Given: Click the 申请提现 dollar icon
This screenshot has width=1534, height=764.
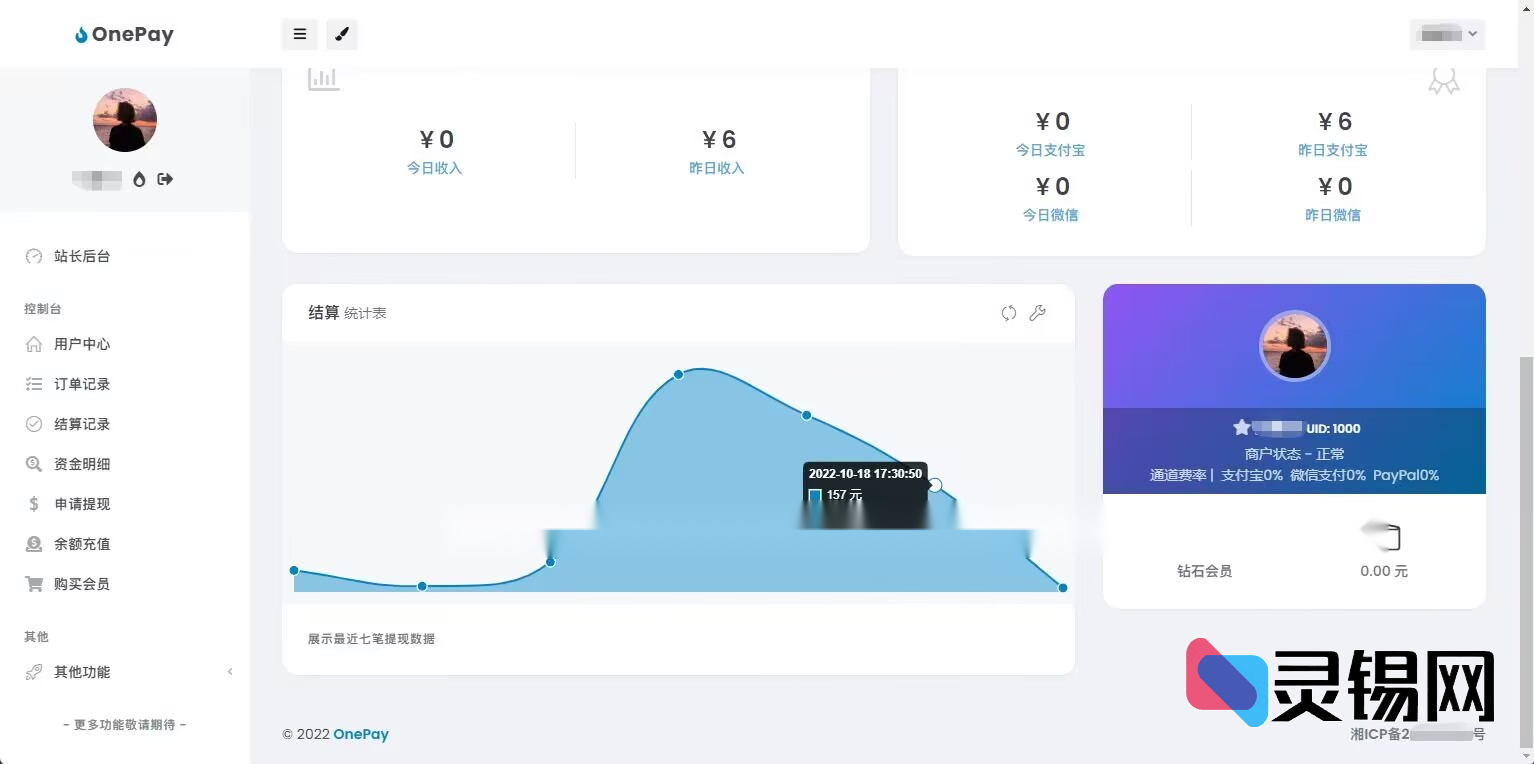Looking at the screenshot, I should 34,504.
